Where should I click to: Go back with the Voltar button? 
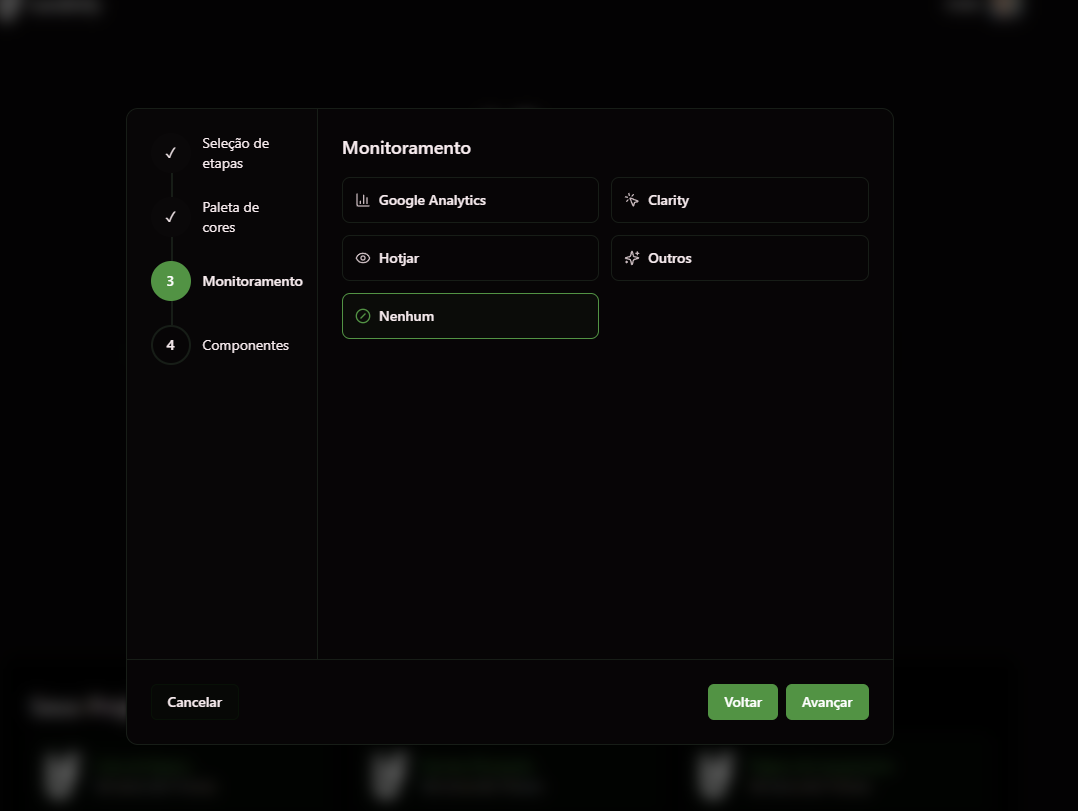click(742, 702)
